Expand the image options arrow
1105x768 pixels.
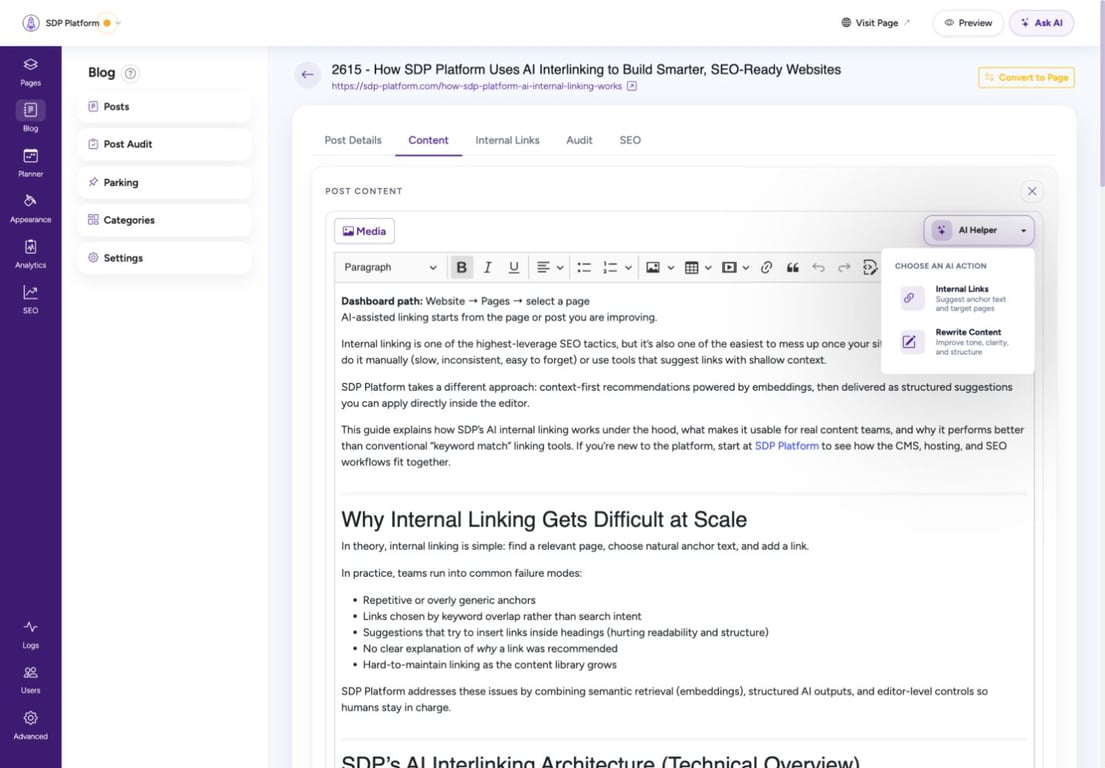pos(671,268)
